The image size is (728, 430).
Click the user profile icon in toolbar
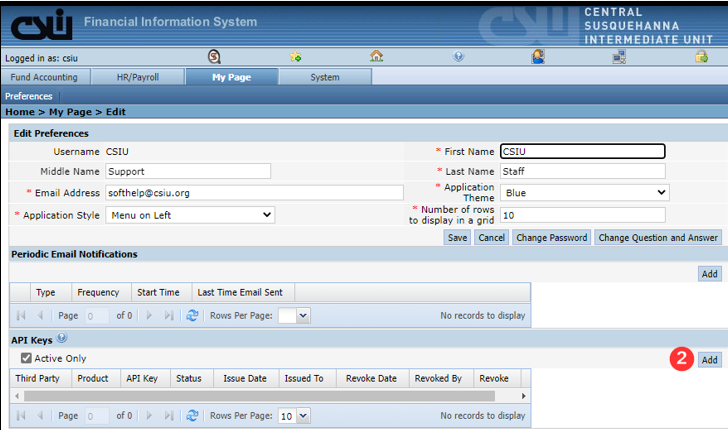point(538,57)
